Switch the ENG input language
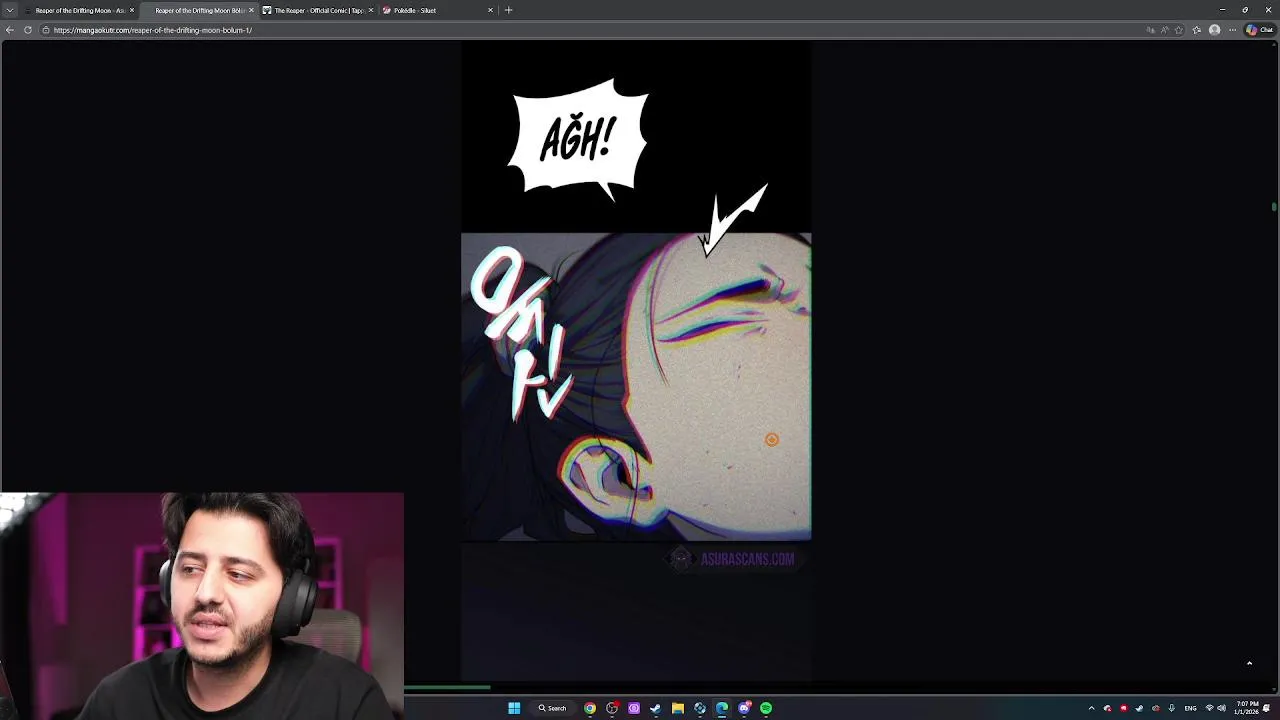 click(1190, 708)
